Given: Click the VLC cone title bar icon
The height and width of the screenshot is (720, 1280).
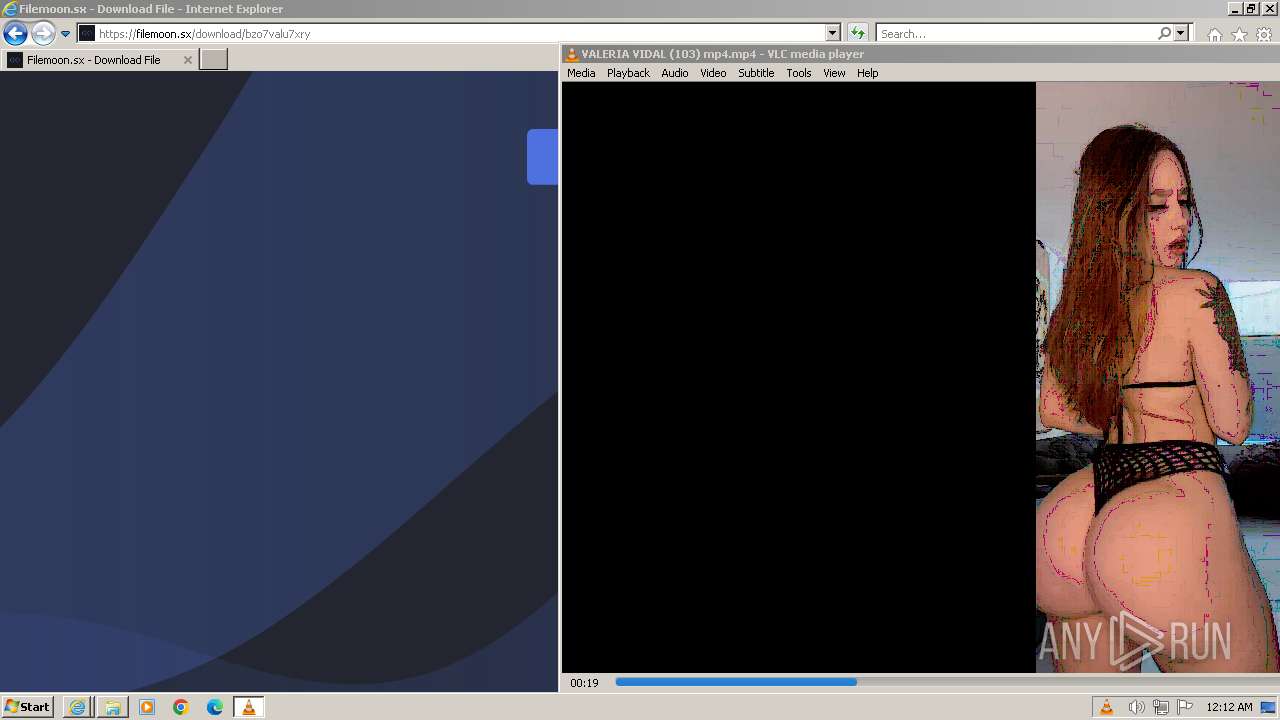Looking at the screenshot, I should [x=572, y=54].
